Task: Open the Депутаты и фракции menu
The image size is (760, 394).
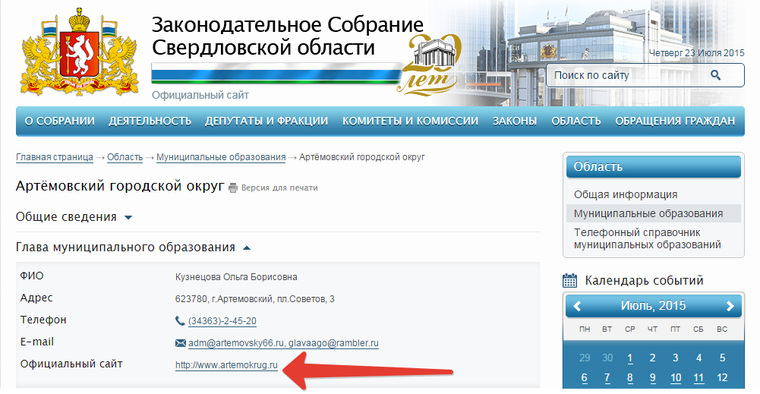Action: pyautogui.click(x=267, y=121)
